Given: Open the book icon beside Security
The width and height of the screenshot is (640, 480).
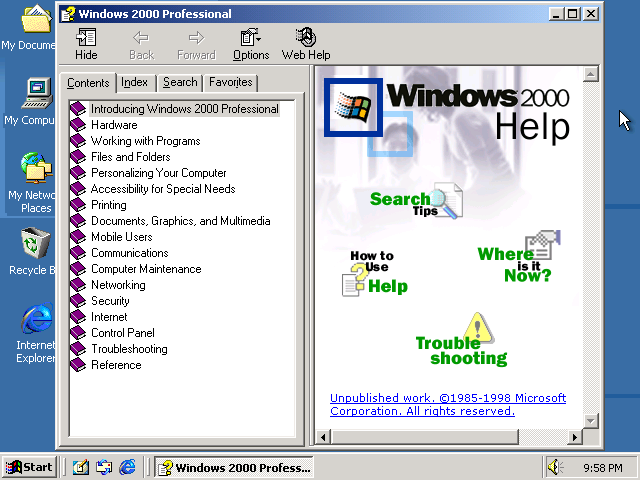Looking at the screenshot, I should coord(78,301).
